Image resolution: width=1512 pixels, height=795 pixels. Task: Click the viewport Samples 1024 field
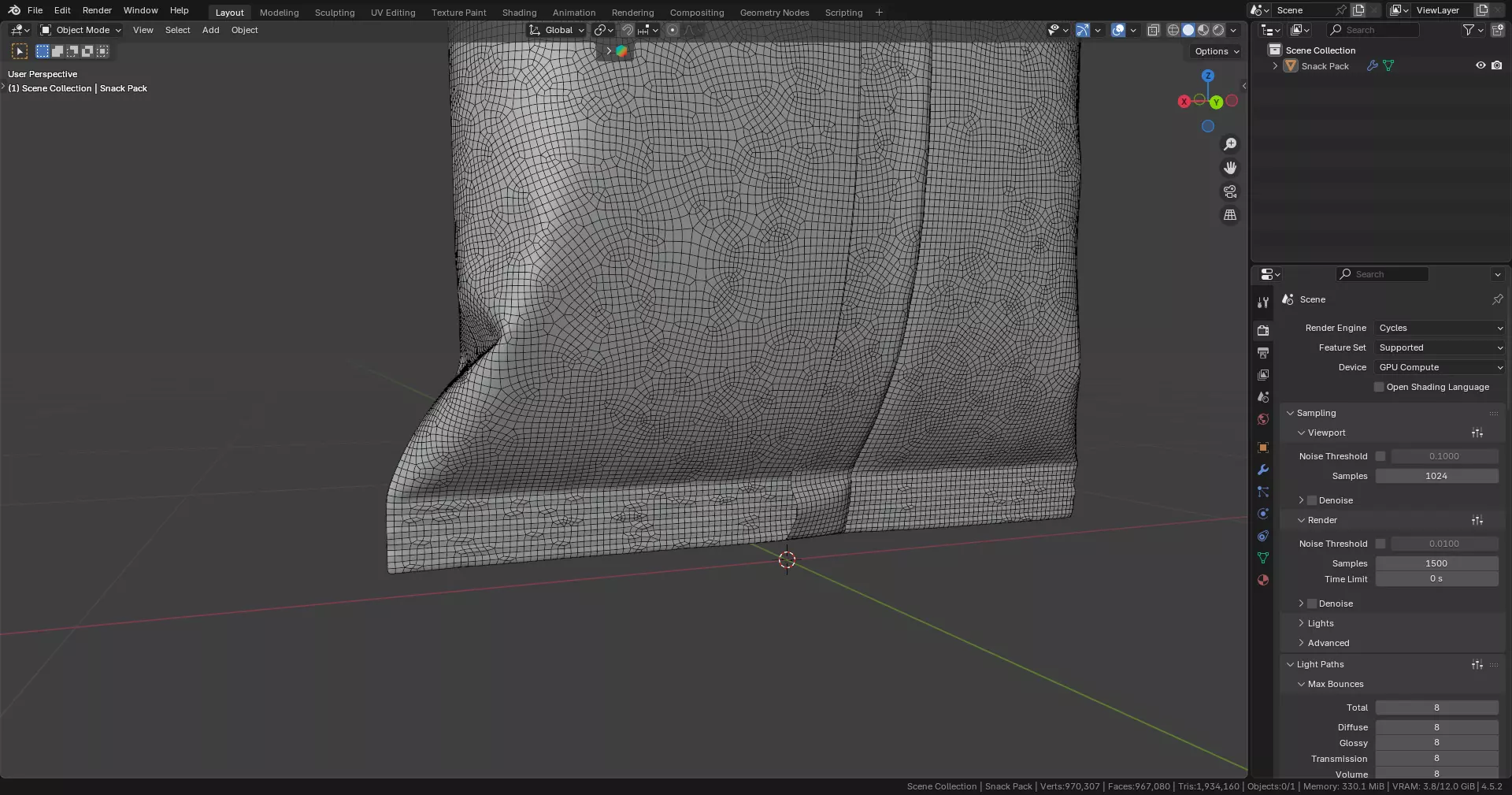[x=1436, y=476]
